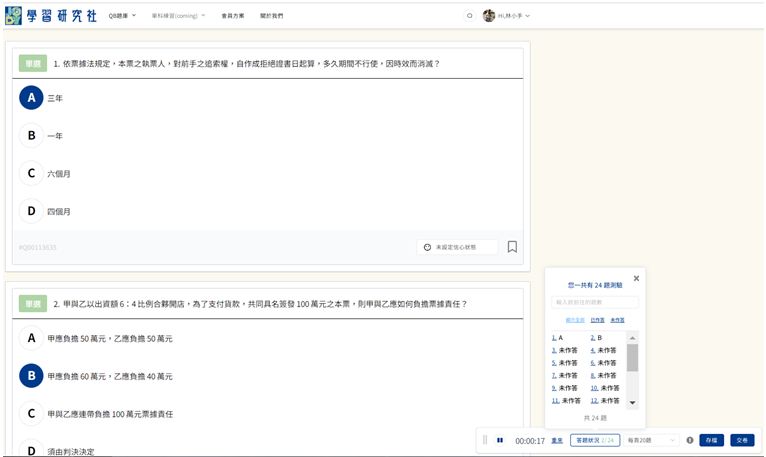The width and height of the screenshot is (766, 457).
Task: Click the info icon in the bottom bar
Action: (690, 440)
